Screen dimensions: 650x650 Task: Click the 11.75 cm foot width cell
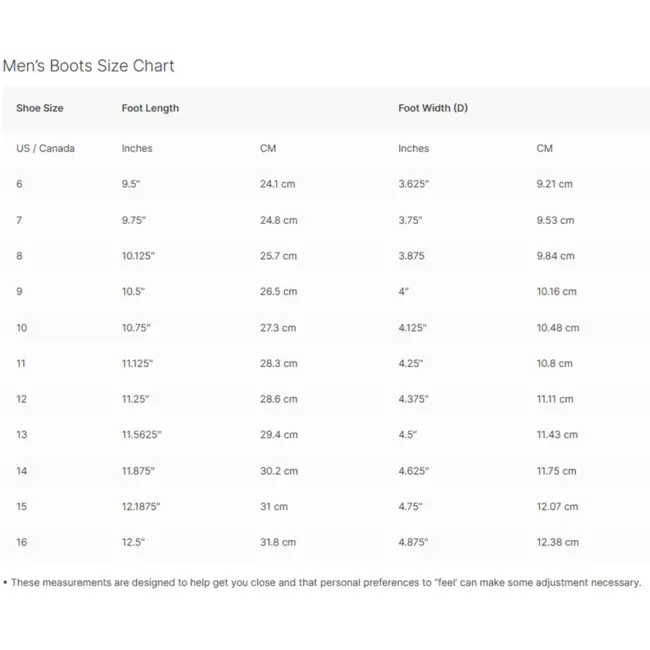click(556, 471)
